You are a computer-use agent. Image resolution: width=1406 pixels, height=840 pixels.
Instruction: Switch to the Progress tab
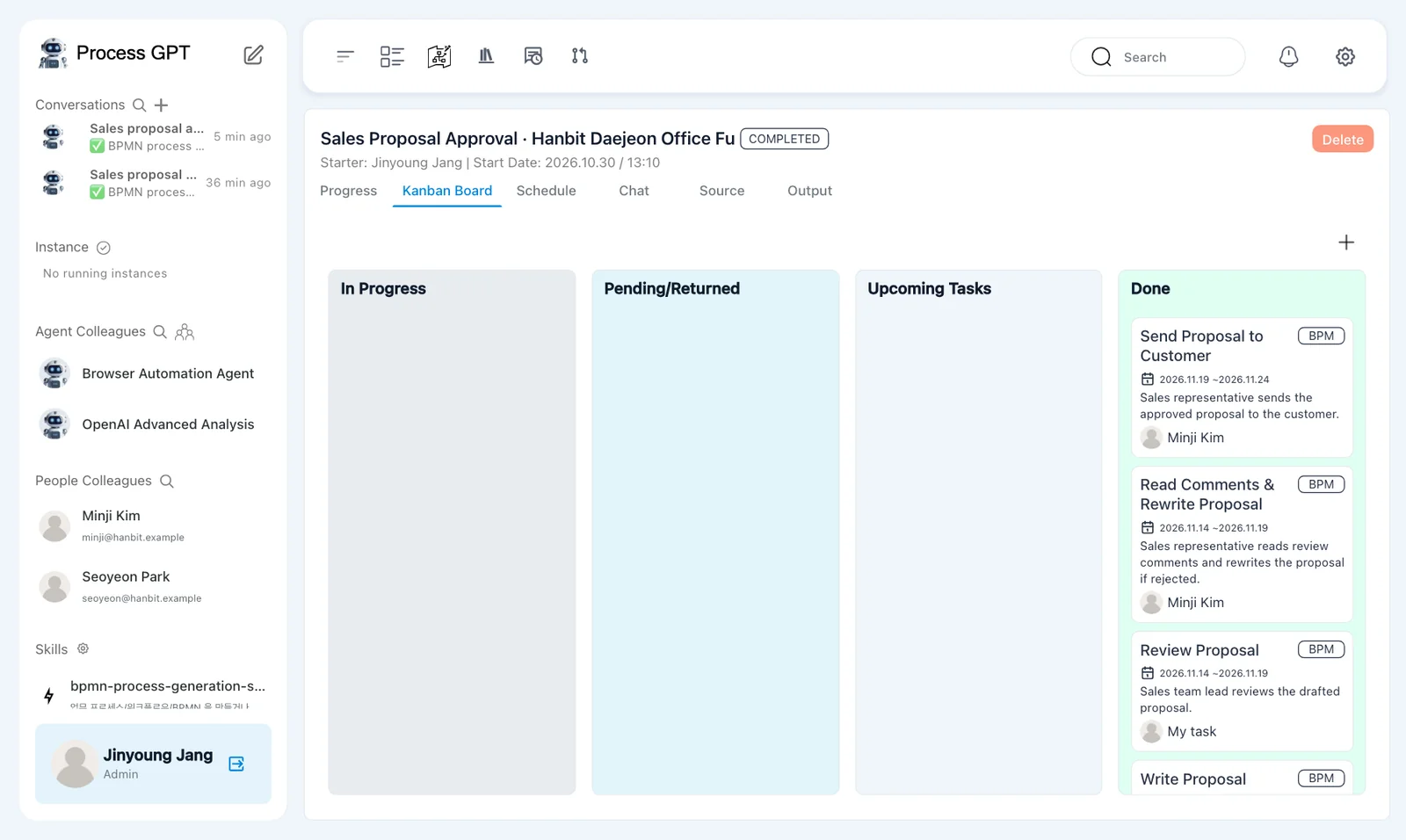tap(348, 191)
